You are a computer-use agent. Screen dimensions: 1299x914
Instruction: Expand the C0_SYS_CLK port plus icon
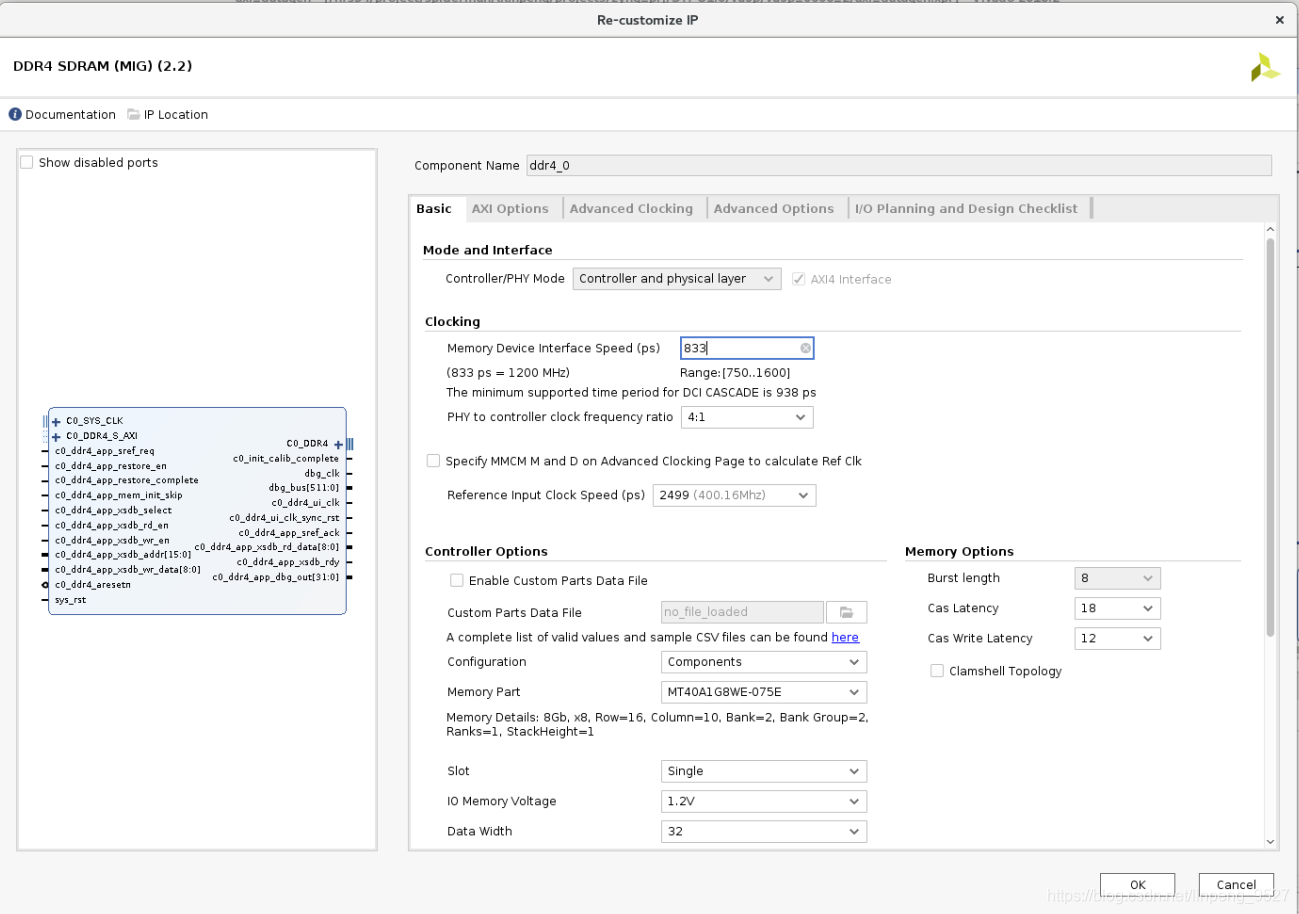pos(56,422)
